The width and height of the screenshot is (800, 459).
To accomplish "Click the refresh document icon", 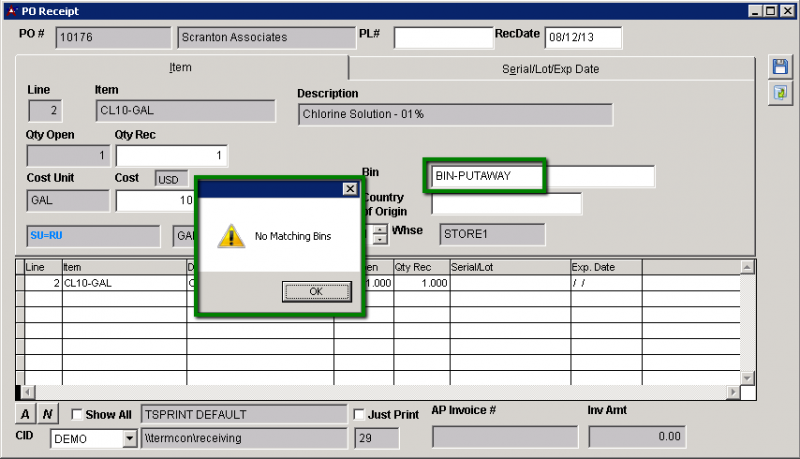I will (779, 92).
